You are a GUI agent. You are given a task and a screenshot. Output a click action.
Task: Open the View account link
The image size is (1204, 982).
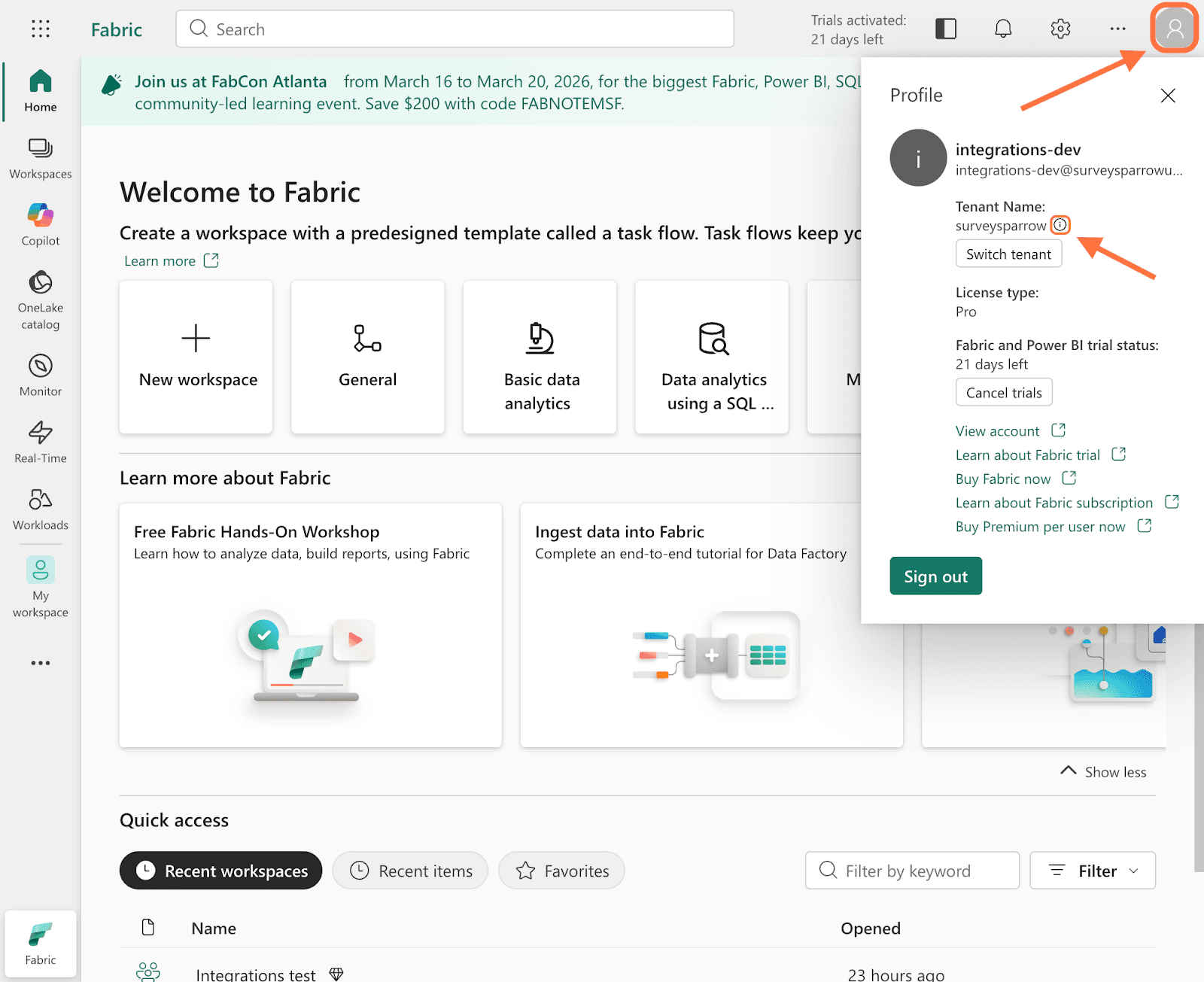998,431
